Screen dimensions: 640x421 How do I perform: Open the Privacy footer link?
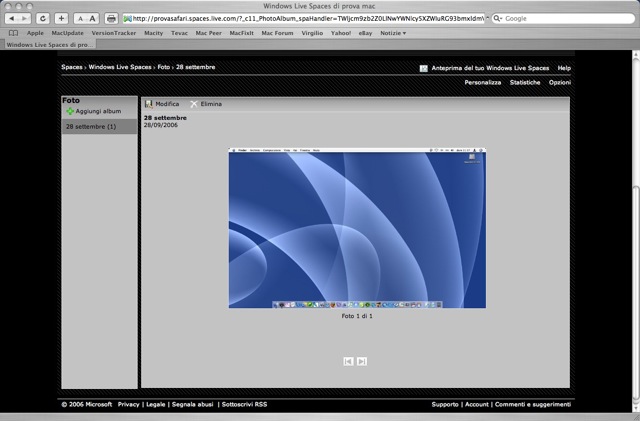[x=129, y=404]
